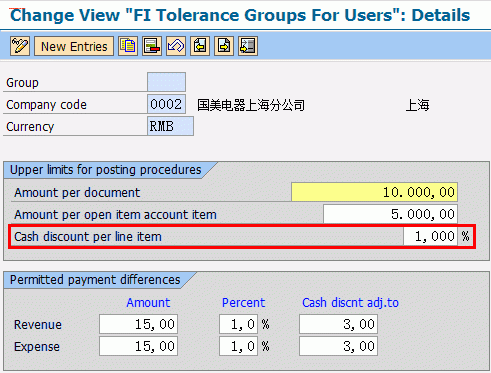
Task: Click the city text 上海
Action: click(x=417, y=105)
